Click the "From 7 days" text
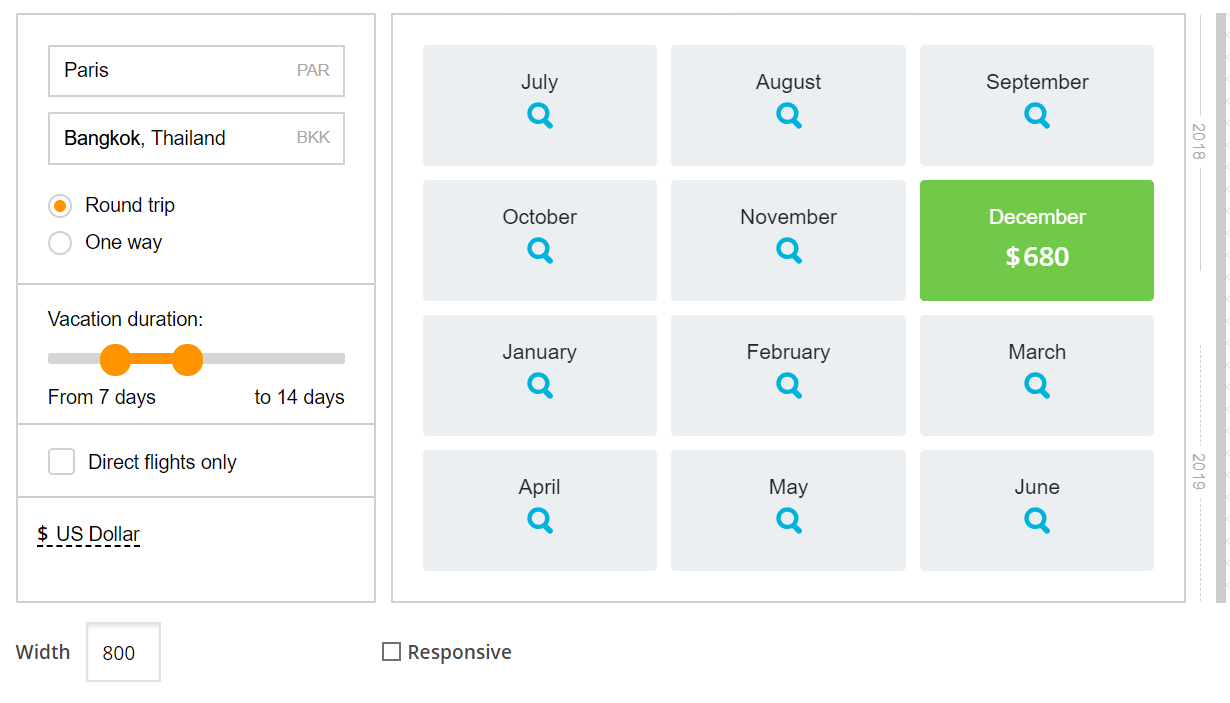Viewport: 1230px width, 703px height. (102, 397)
